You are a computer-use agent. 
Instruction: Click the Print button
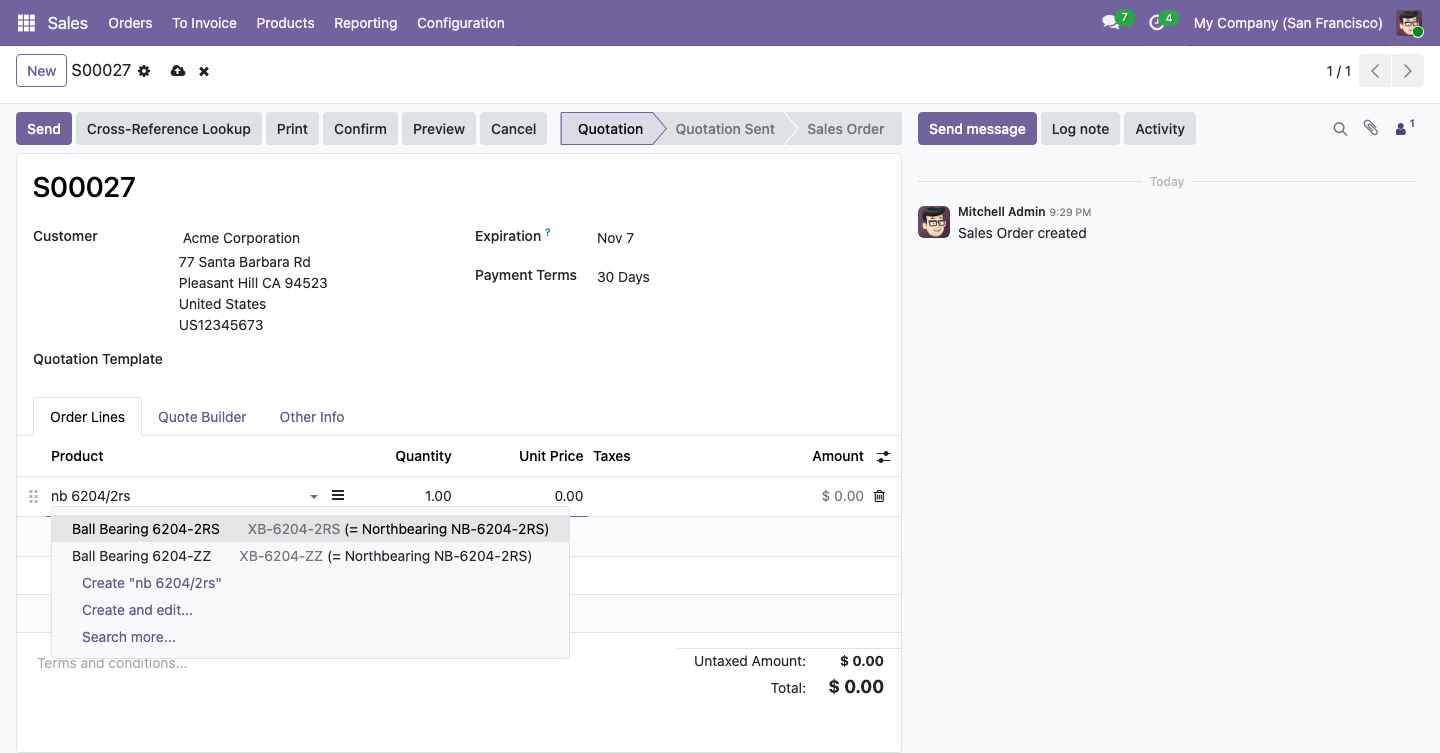292,129
